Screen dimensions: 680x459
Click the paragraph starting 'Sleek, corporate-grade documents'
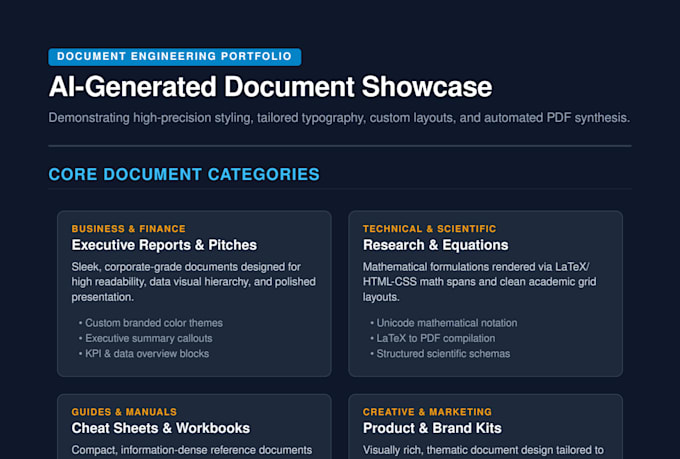tap(194, 282)
